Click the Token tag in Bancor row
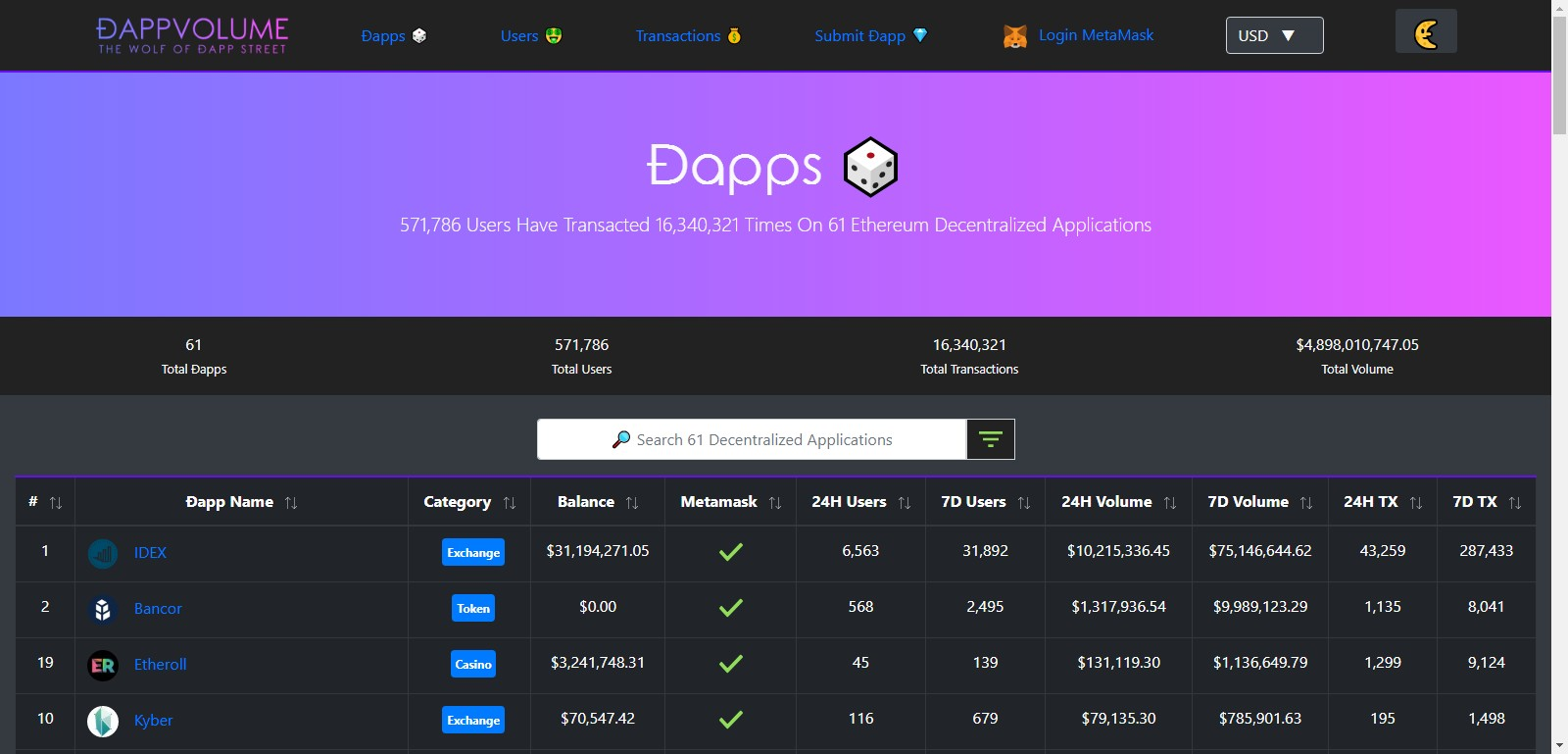 [x=473, y=608]
